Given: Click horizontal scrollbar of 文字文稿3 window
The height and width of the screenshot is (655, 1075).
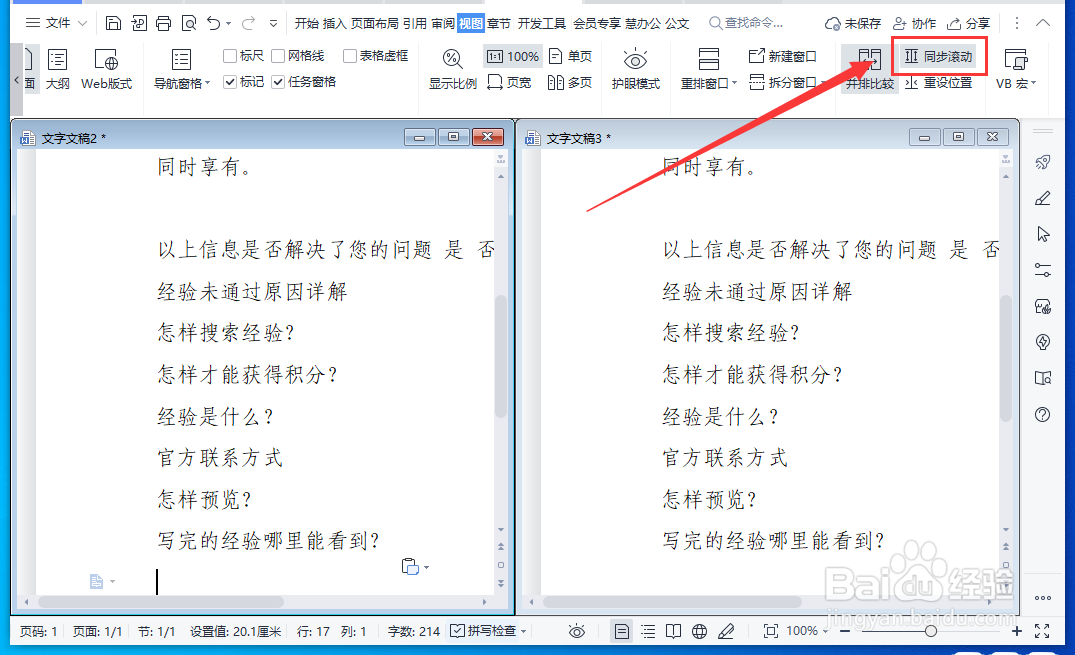Looking at the screenshot, I should coord(672,602).
